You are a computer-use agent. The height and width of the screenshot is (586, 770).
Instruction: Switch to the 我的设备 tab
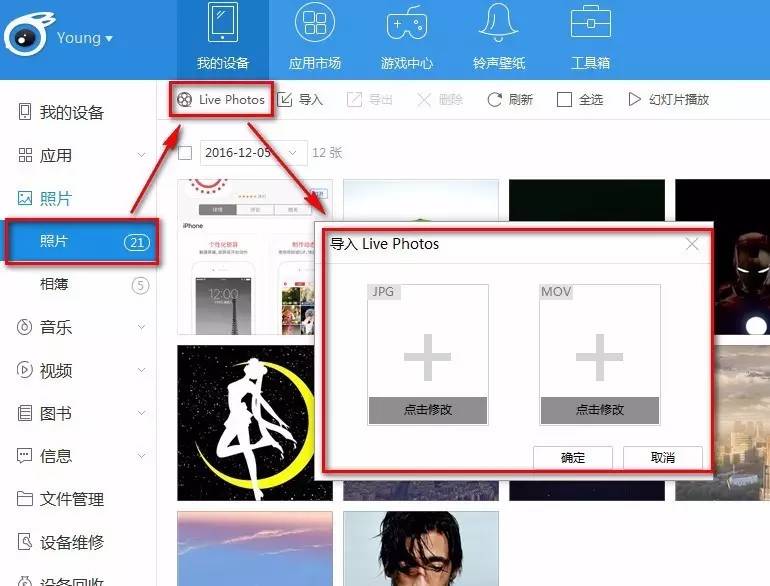point(223,39)
